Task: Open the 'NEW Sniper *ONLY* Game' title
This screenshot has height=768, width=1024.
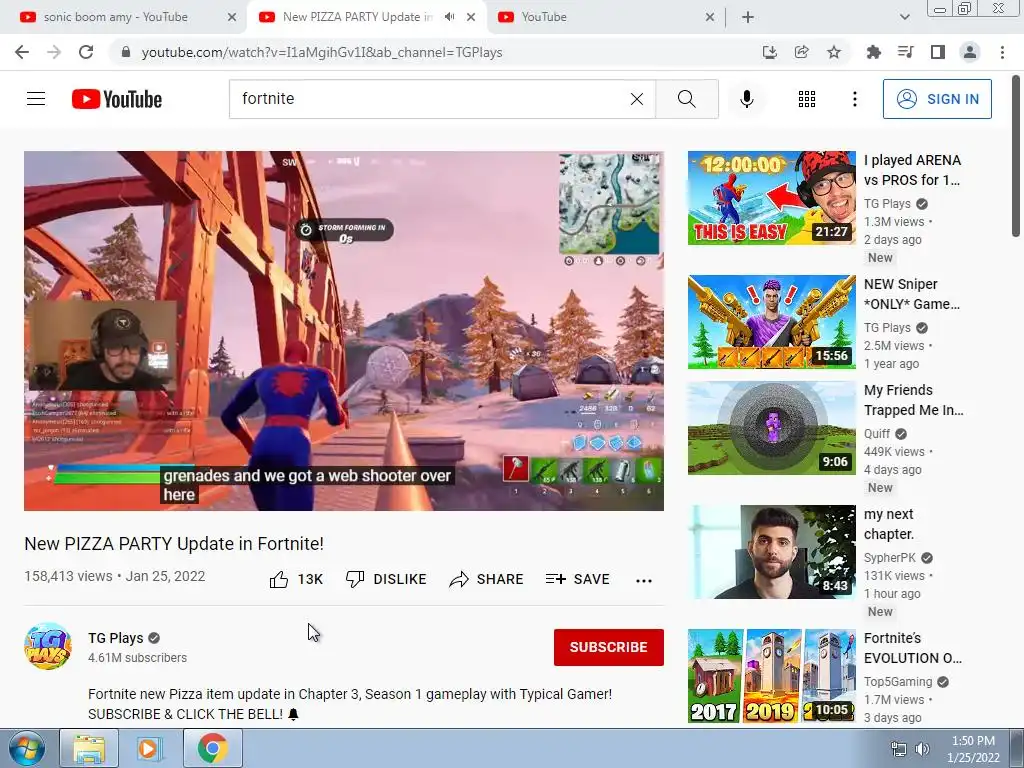Action: [912, 294]
